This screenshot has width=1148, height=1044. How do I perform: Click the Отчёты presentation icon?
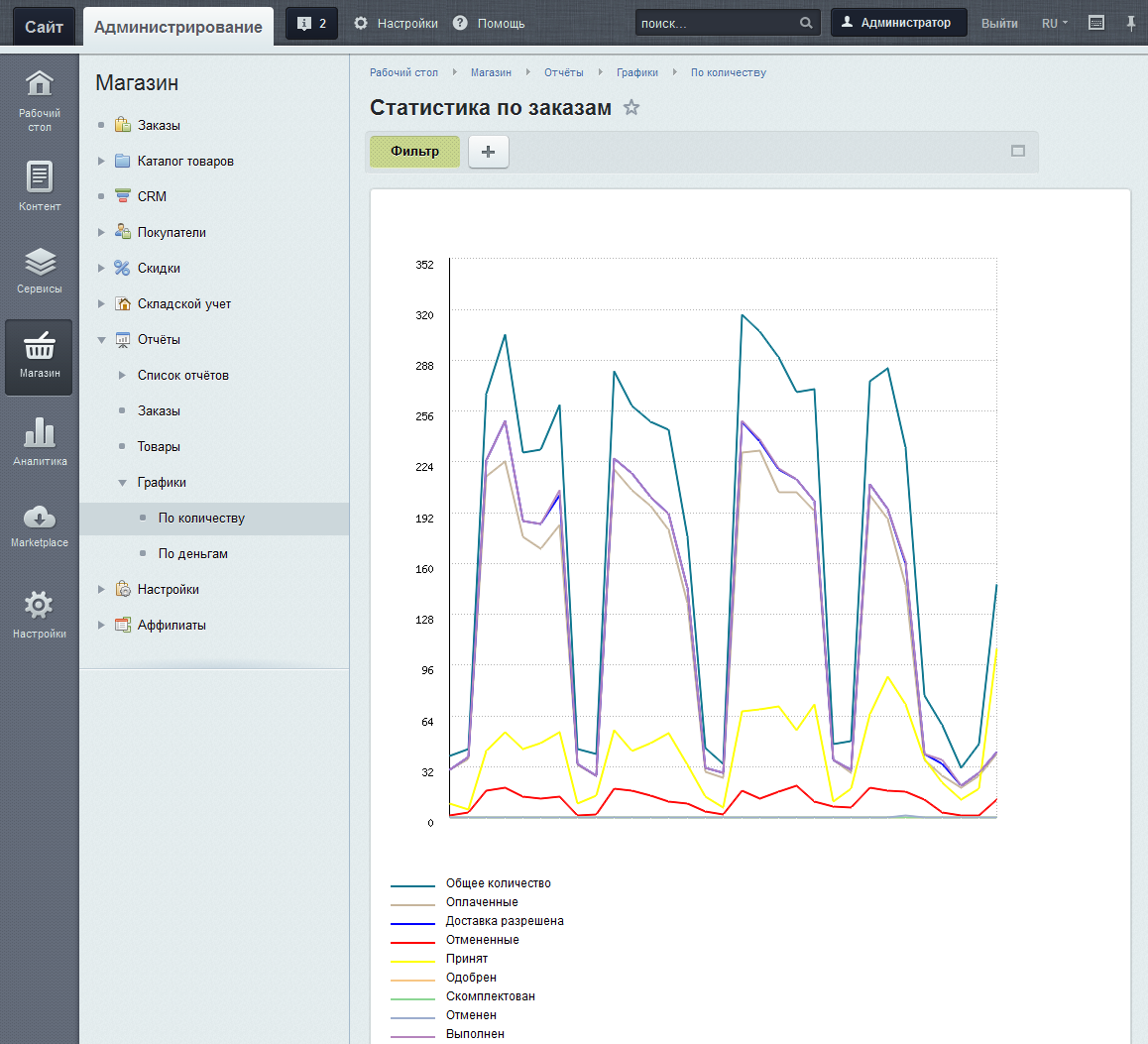click(x=123, y=339)
